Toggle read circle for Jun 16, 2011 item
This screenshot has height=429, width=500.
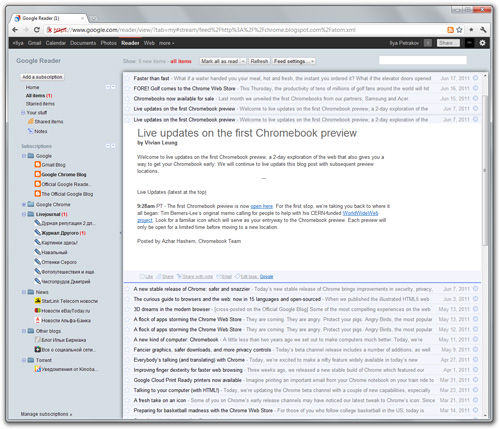(476, 88)
